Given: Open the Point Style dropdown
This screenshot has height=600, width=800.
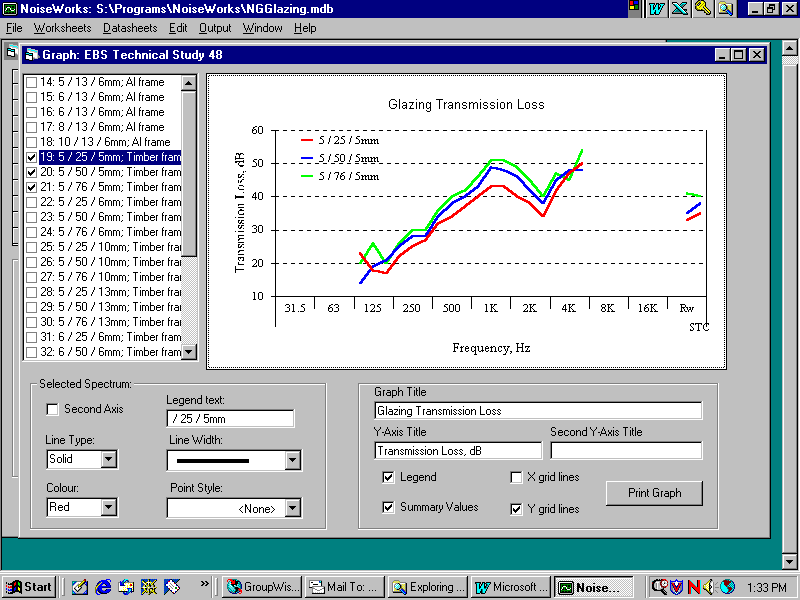Looking at the screenshot, I should coord(292,508).
